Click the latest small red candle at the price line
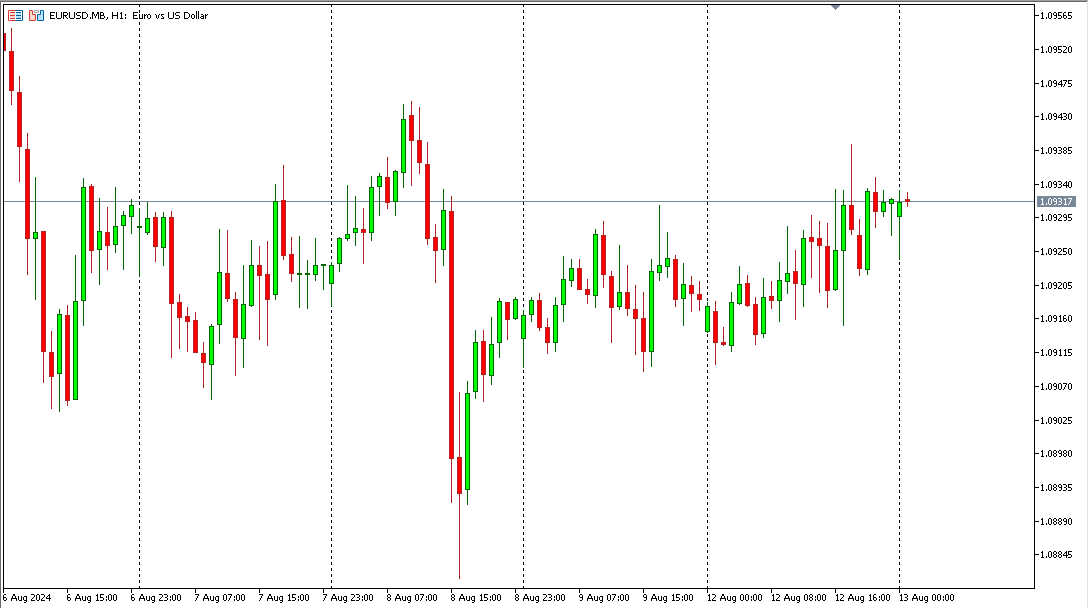This screenshot has width=1088, height=608. 908,201
